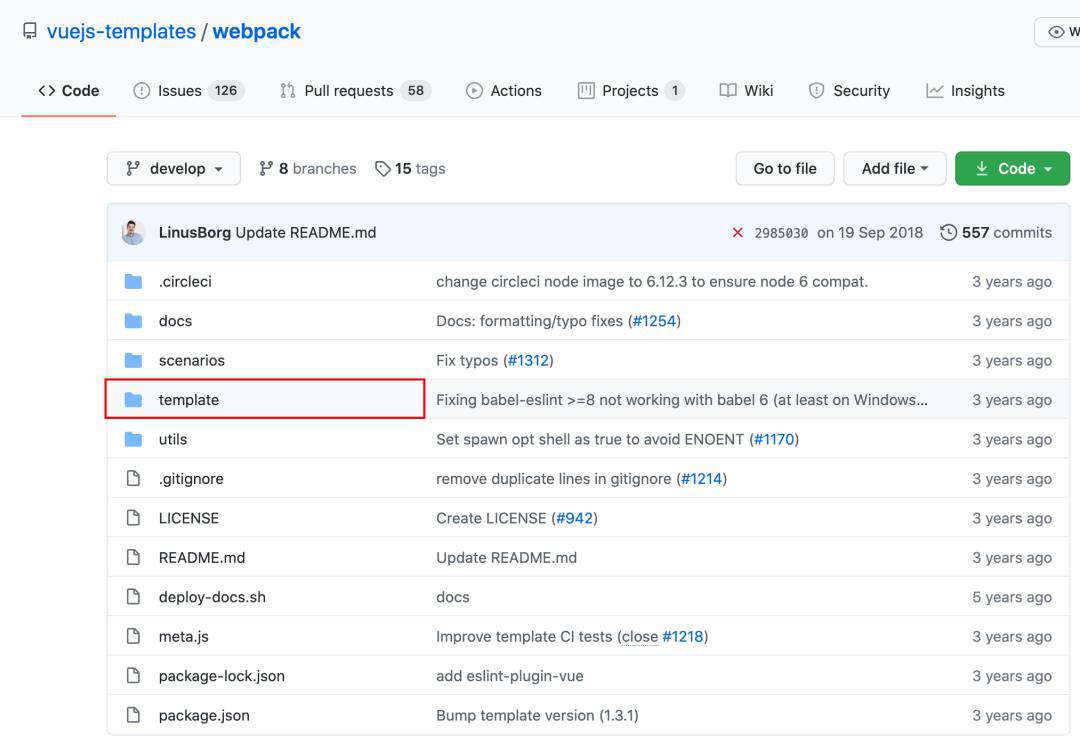Image resolution: width=1080 pixels, height=743 pixels.
Task: Click the meta.js file icon
Action: tap(133, 636)
